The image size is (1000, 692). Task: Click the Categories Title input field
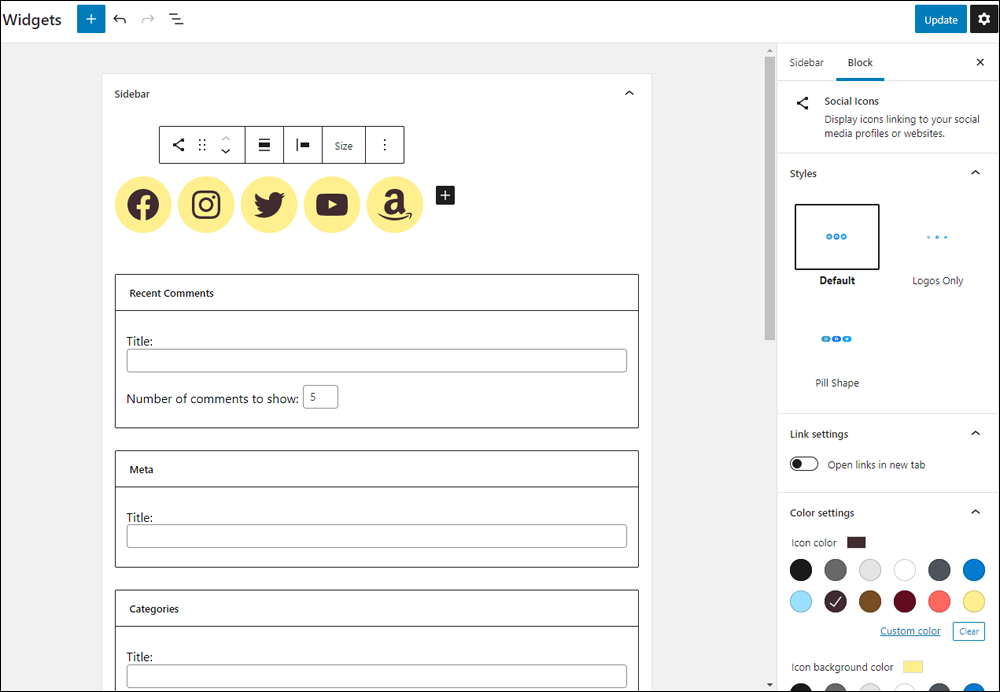click(376, 676)
